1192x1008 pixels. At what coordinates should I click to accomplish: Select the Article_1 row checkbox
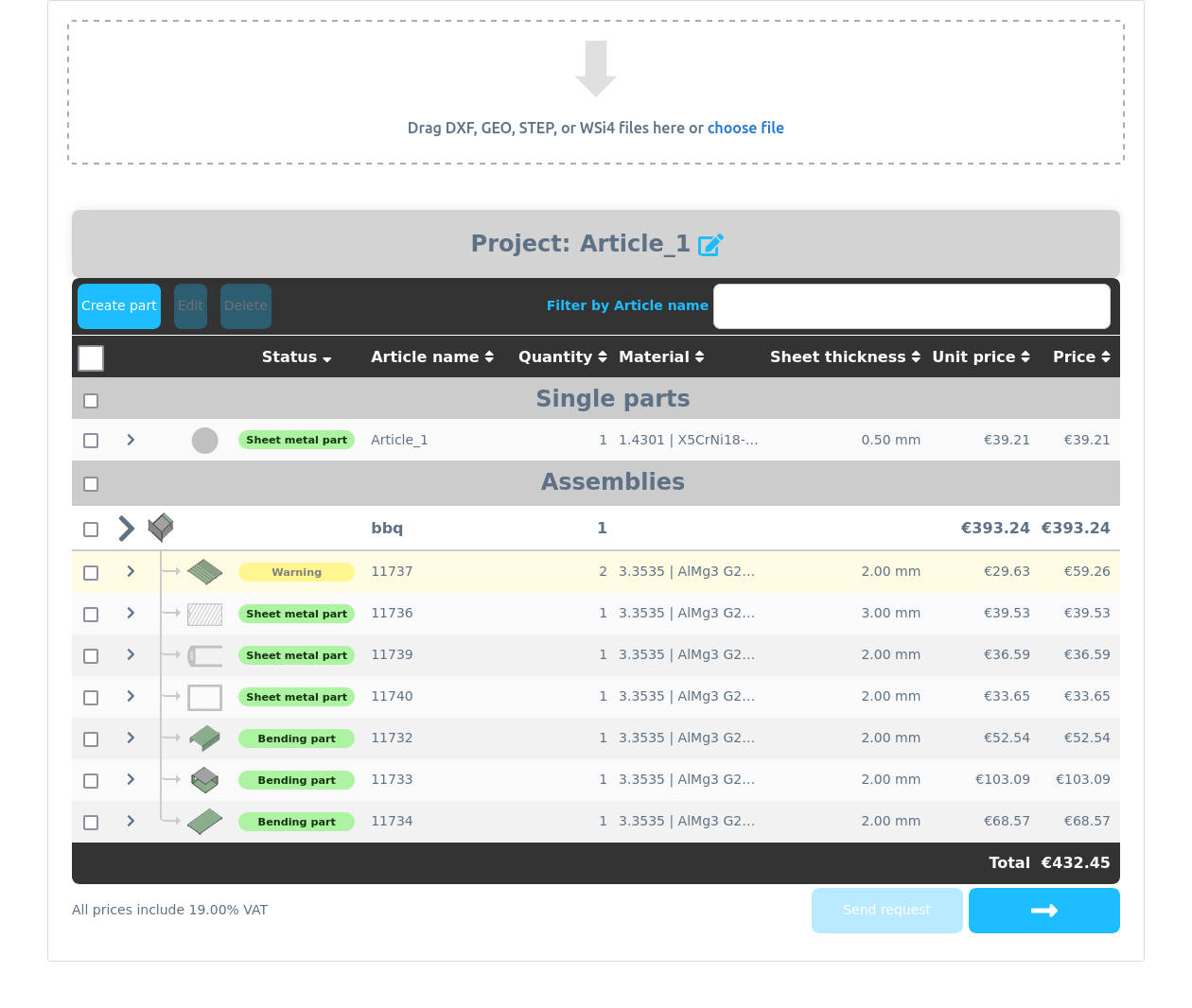(91, 441)
